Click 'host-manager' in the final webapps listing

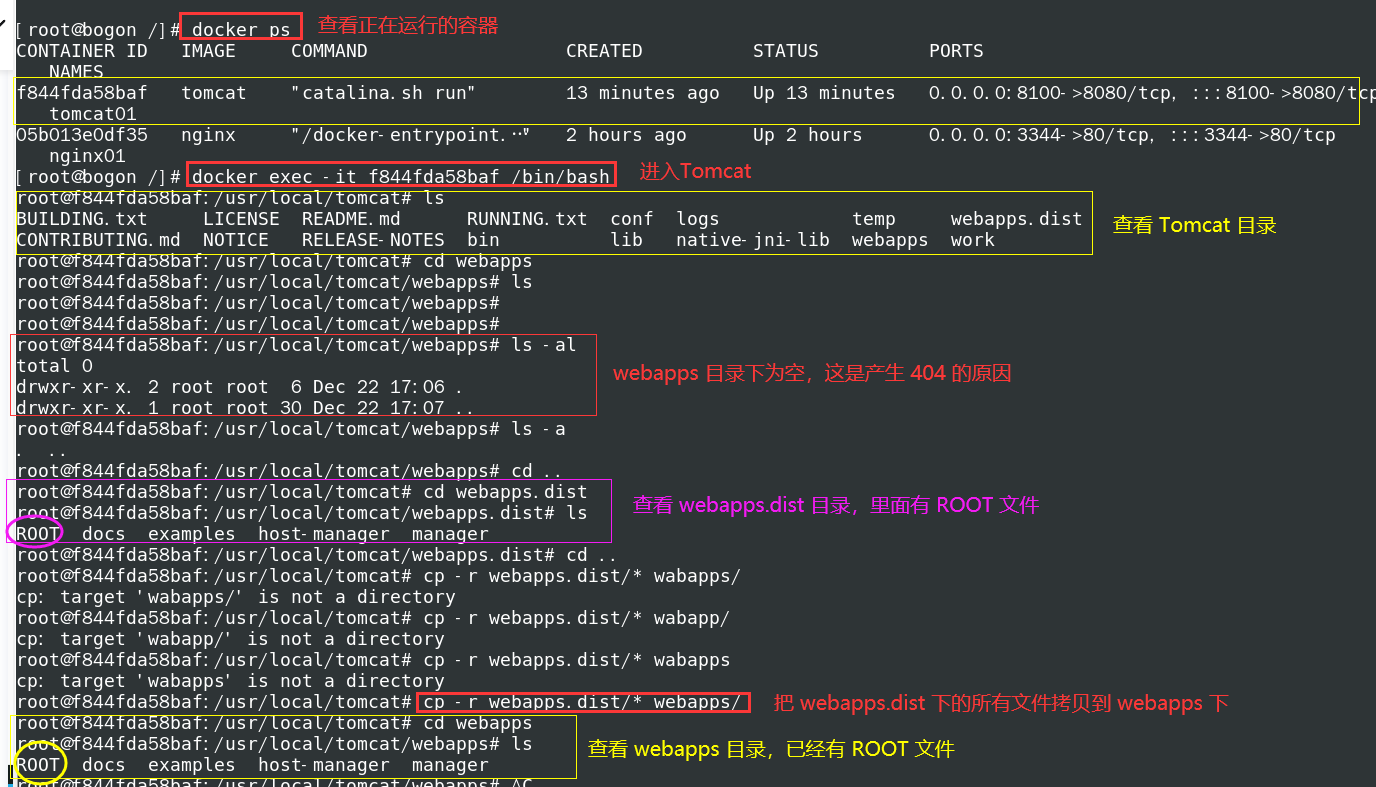[324, 765]
